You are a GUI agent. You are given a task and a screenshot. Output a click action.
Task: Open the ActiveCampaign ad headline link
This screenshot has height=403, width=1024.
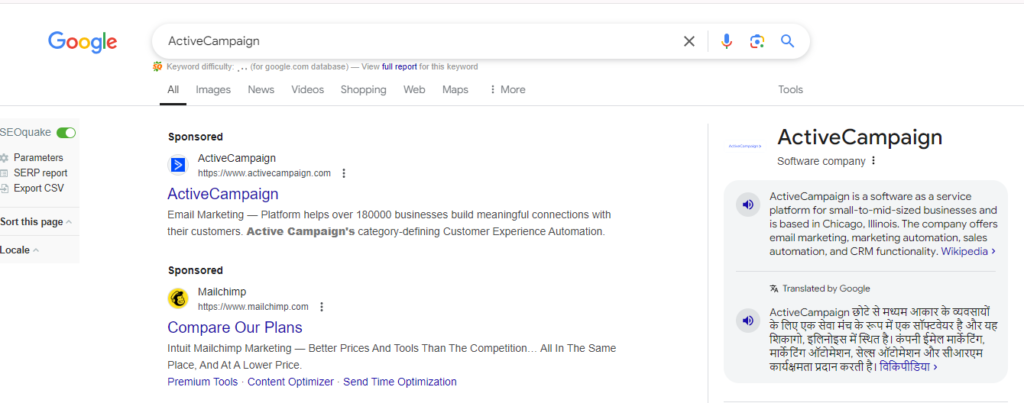223,194
